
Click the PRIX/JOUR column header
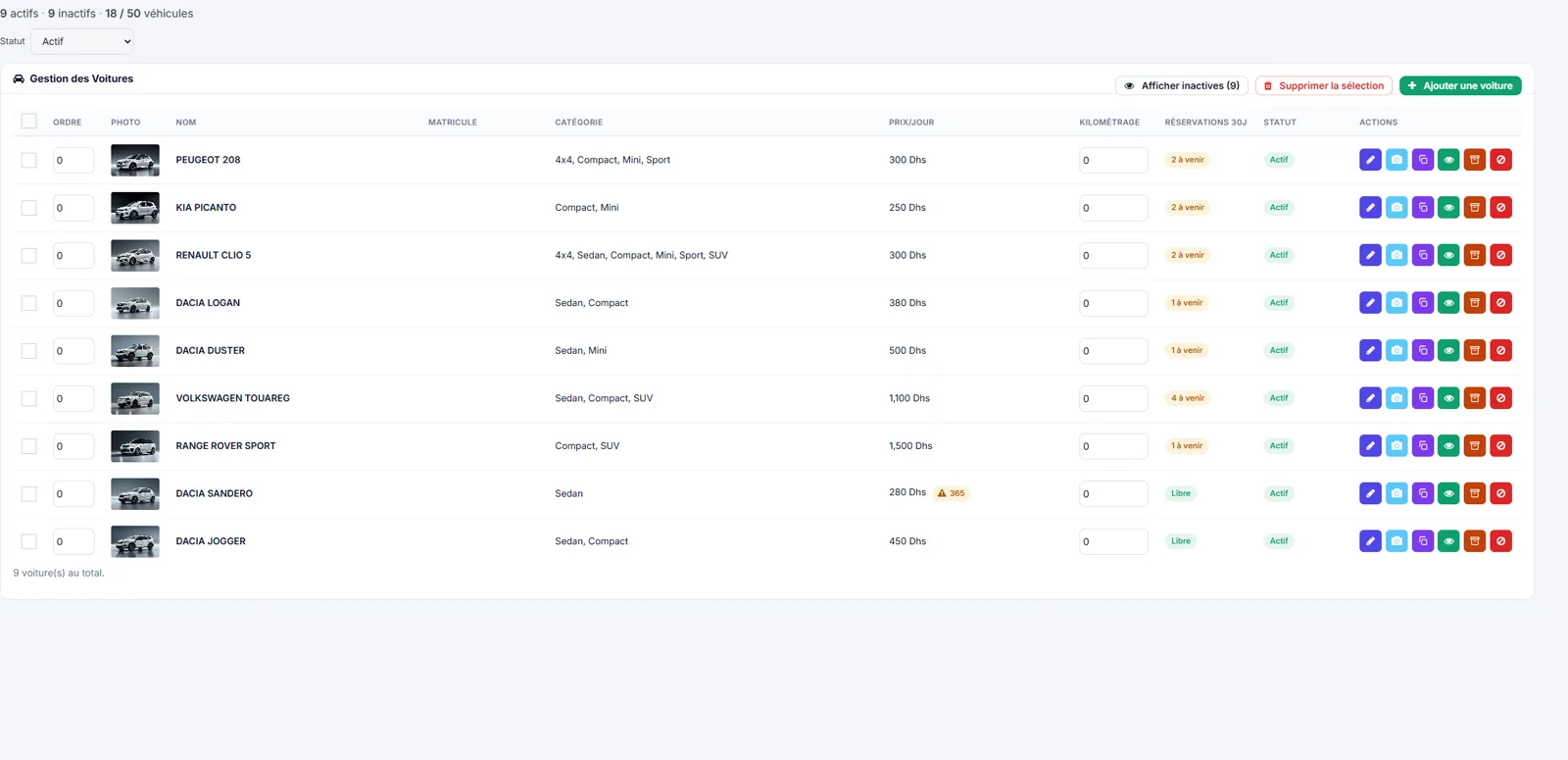point(911,123)
